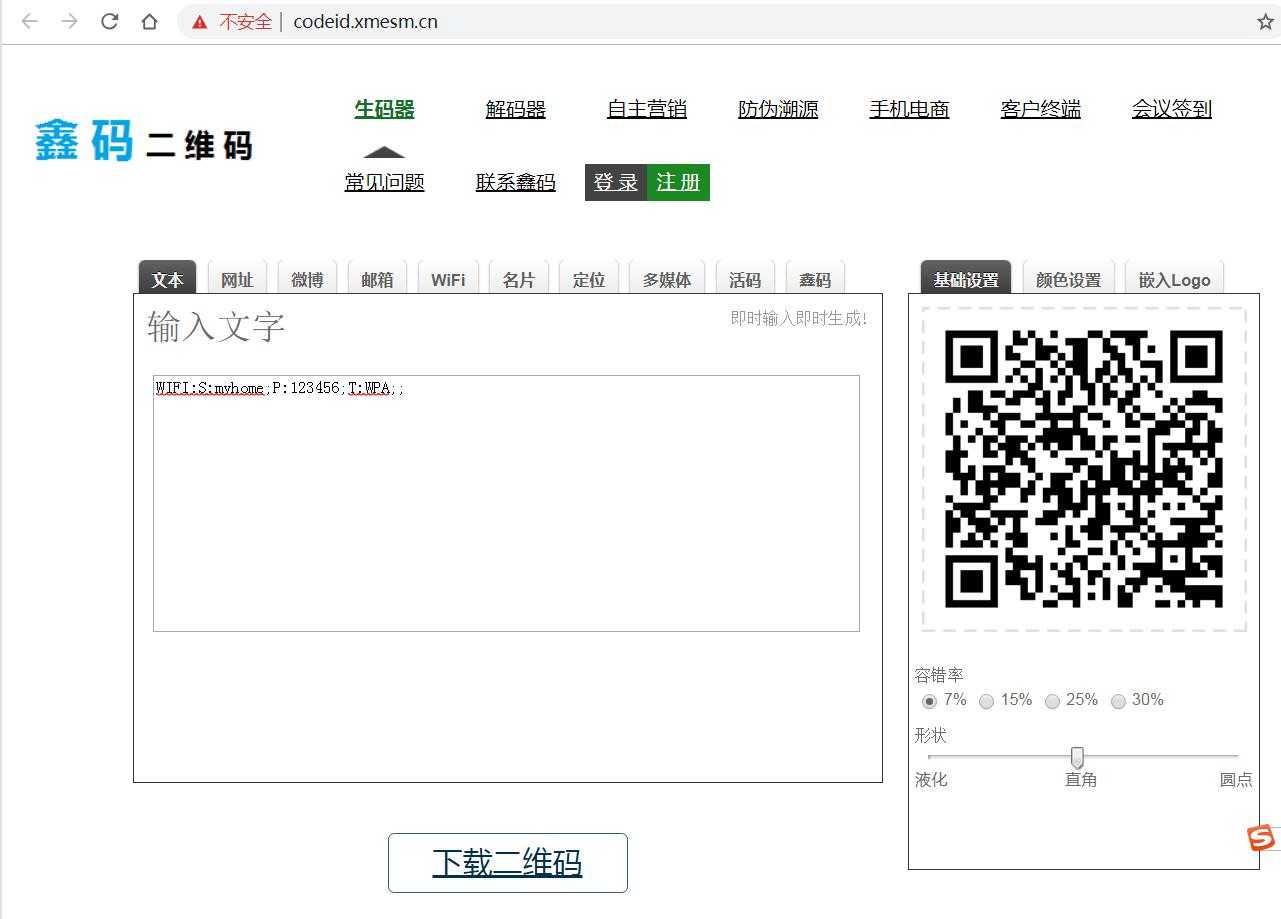Image resolution: width=1281 pixels, height=919 pixels.
Task: Open the 自主营销 nav link
Action: coord(647,109)
